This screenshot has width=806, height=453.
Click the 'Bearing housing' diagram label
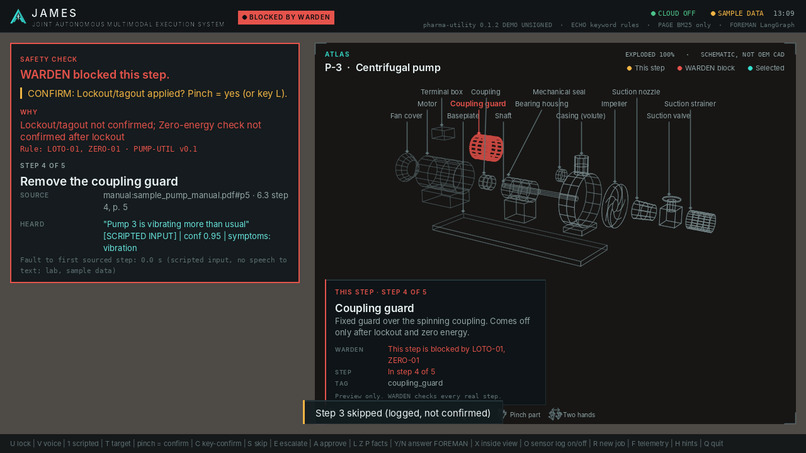pos(541,104)
